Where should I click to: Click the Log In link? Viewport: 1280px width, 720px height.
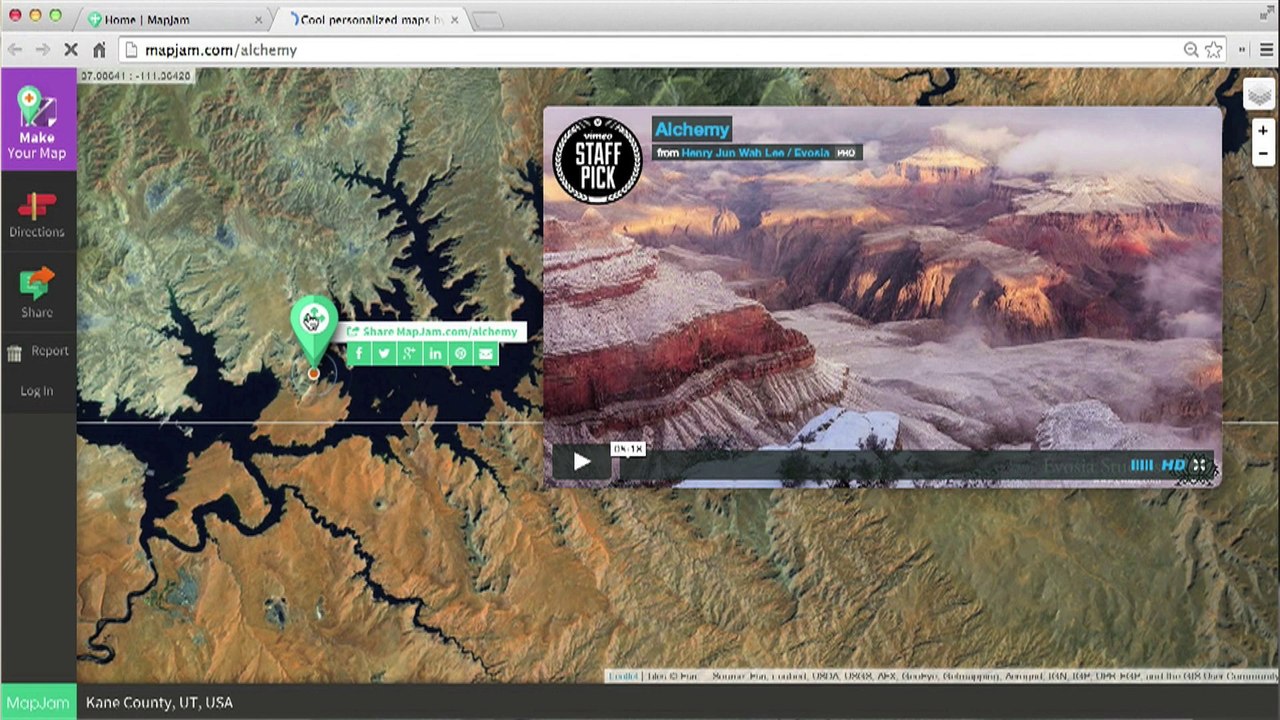pos(37,391)
